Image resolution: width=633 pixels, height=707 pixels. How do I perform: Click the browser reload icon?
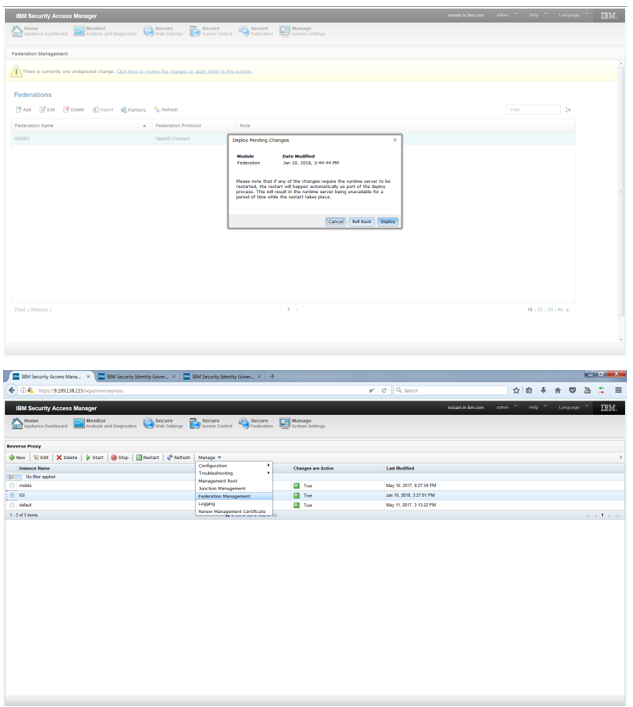pyautogui.click(x=384, y=390)
